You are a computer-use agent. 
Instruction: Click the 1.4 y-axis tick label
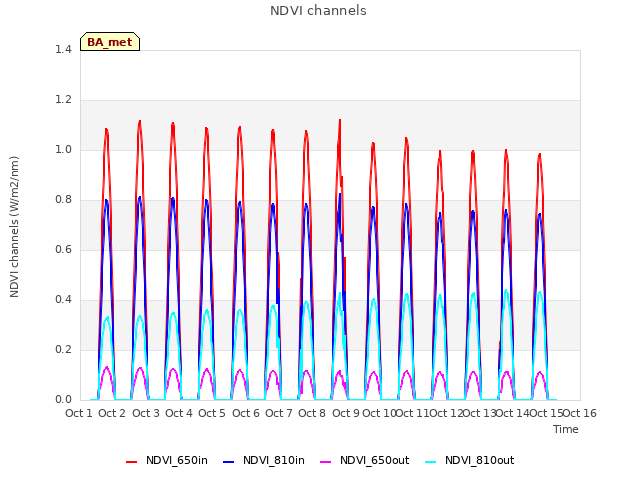[63, 49]
